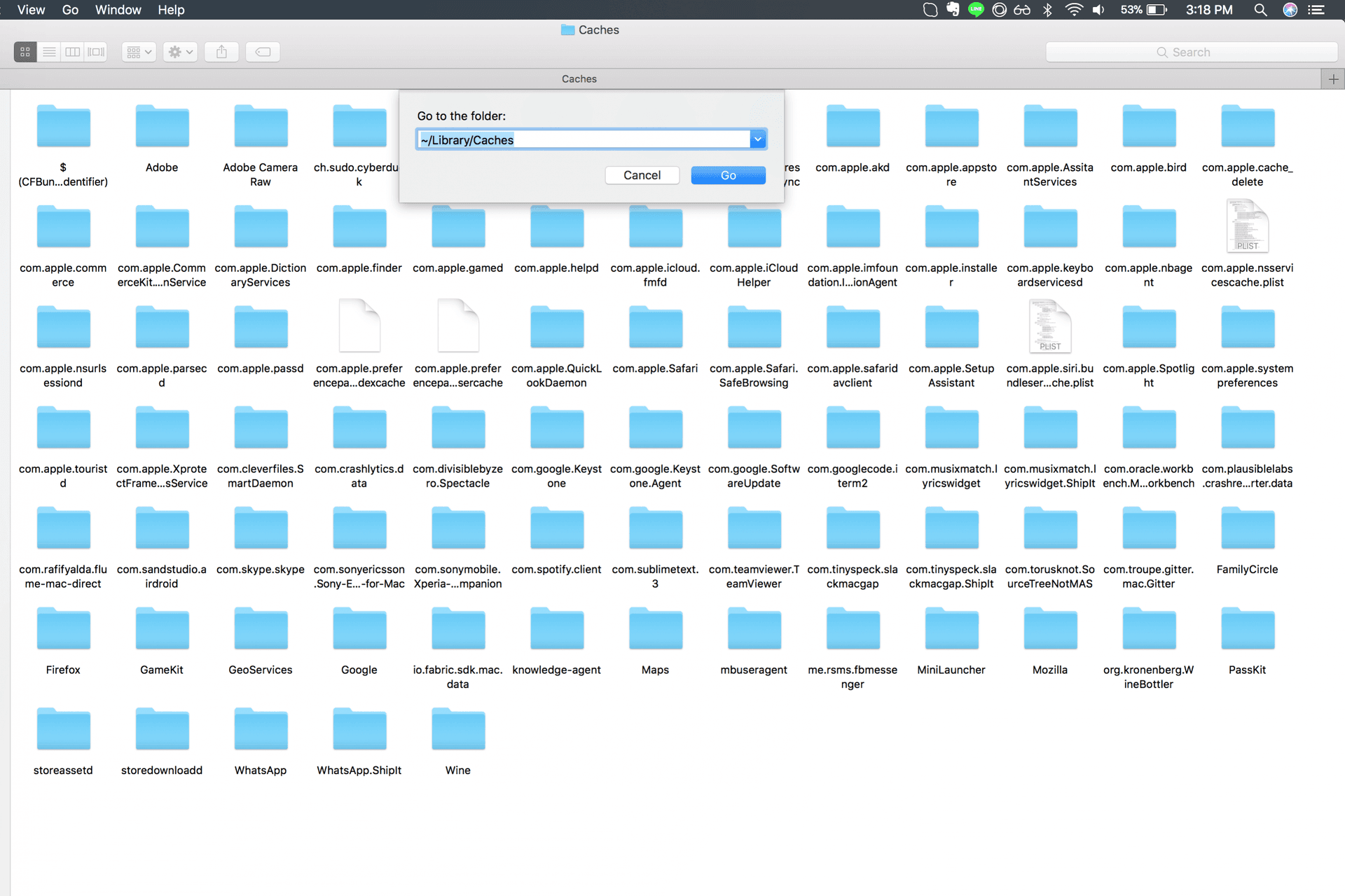Select the Adobe Camera Raw folder
The height and width of the screenshot is (896, 1345).
261,126
